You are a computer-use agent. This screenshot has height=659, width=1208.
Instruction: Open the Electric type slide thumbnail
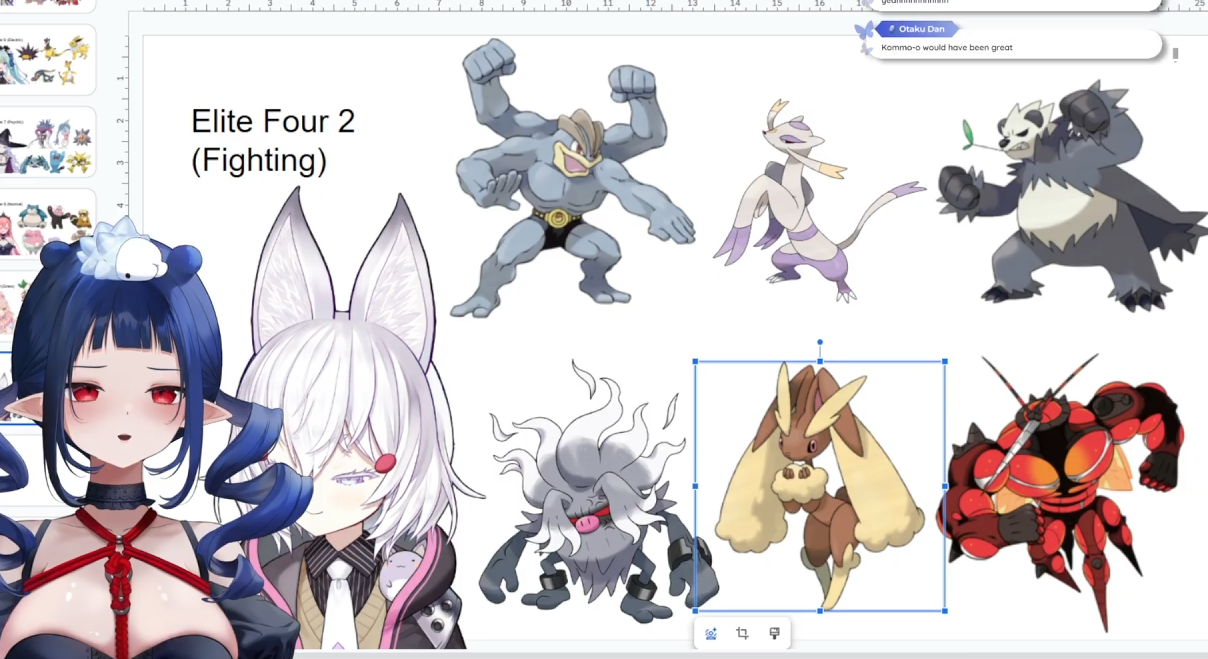[x=48, y=60]
